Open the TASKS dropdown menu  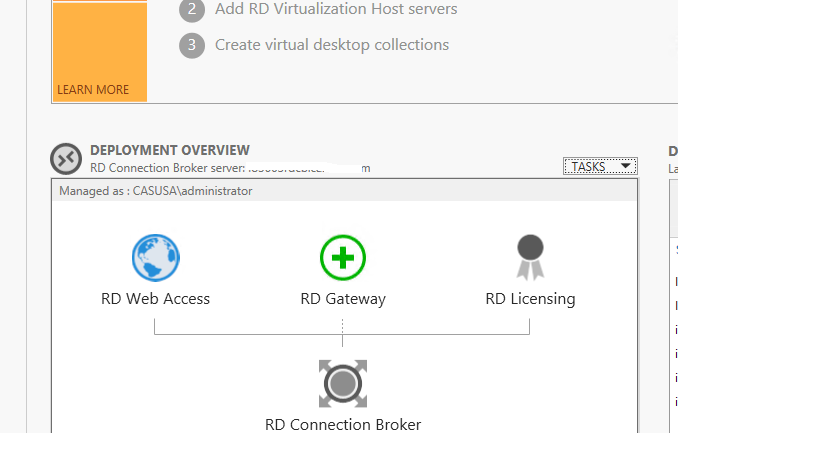600,166
